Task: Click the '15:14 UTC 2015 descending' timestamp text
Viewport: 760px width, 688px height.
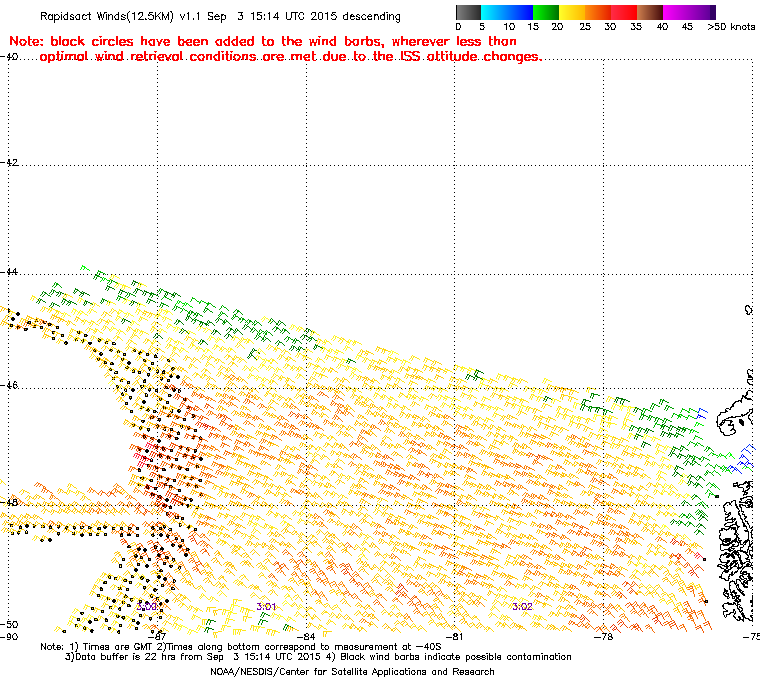Action: (x=325, y=16)
